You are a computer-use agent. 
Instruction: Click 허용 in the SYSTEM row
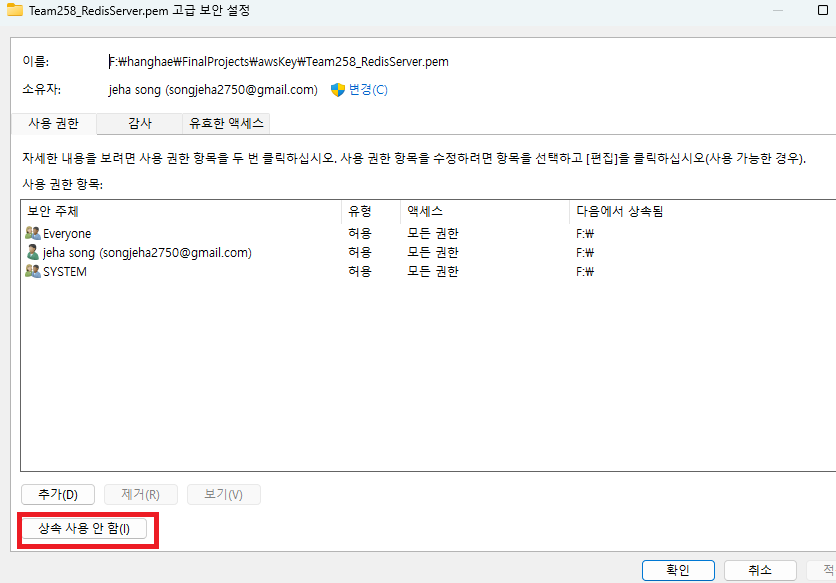(x=360, y=271)
